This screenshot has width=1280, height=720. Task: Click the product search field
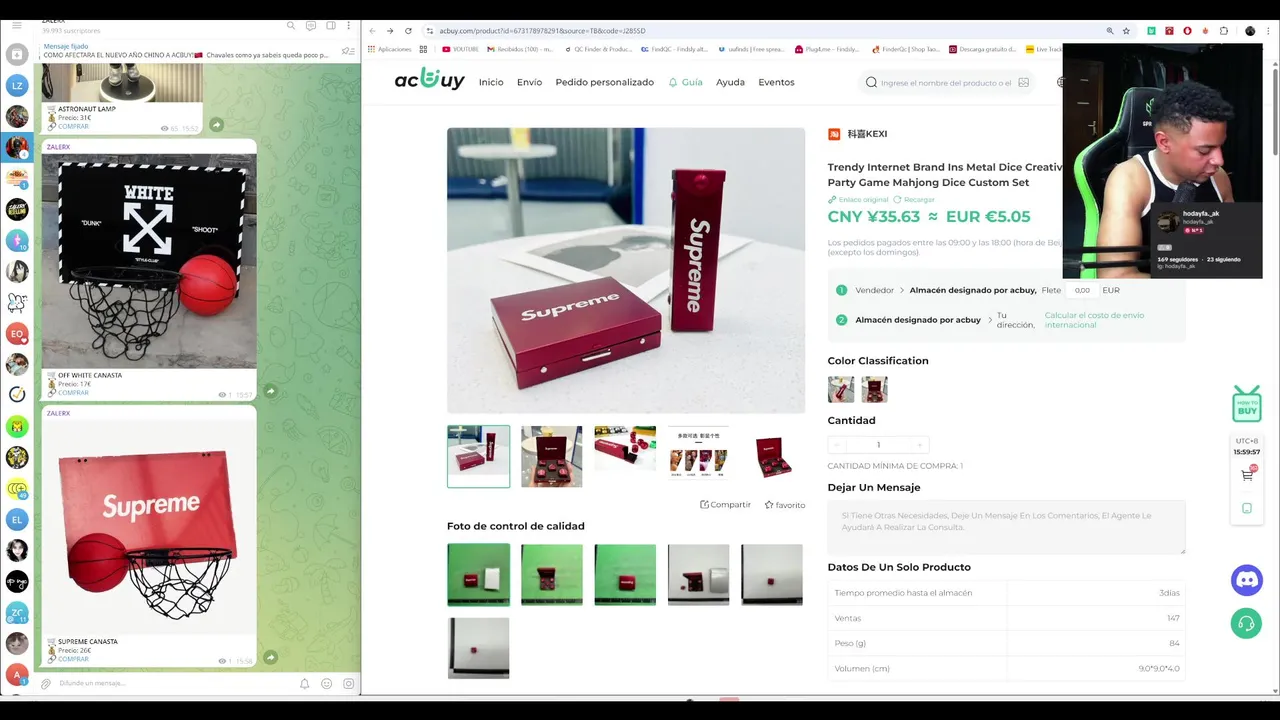pos(945,83)
